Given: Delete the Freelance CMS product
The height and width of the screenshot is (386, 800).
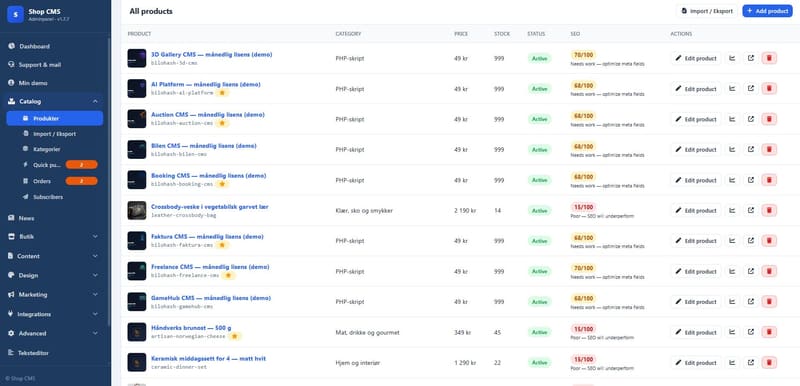Looking at the screenshot, I should pyautogui.click(x=769, y=271).
